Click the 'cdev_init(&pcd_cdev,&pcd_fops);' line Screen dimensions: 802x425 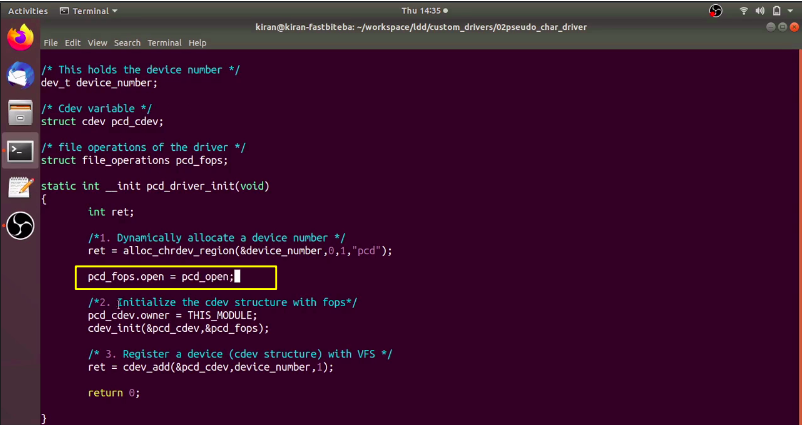tap(179, 328)
